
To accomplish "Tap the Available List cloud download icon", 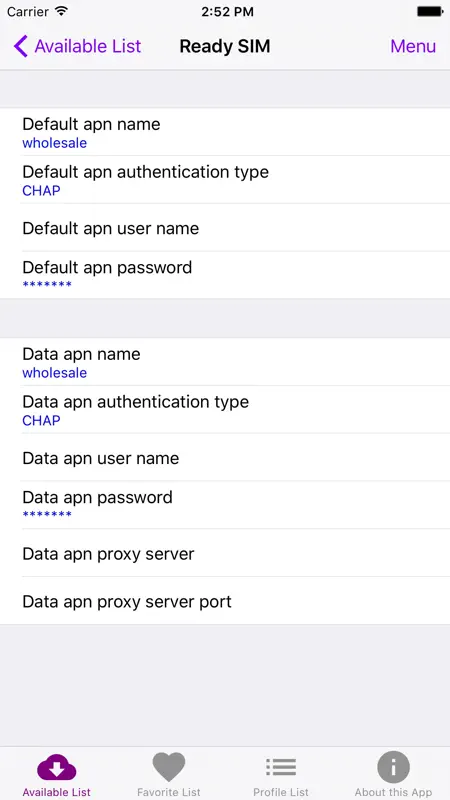I will coord(57,767).
